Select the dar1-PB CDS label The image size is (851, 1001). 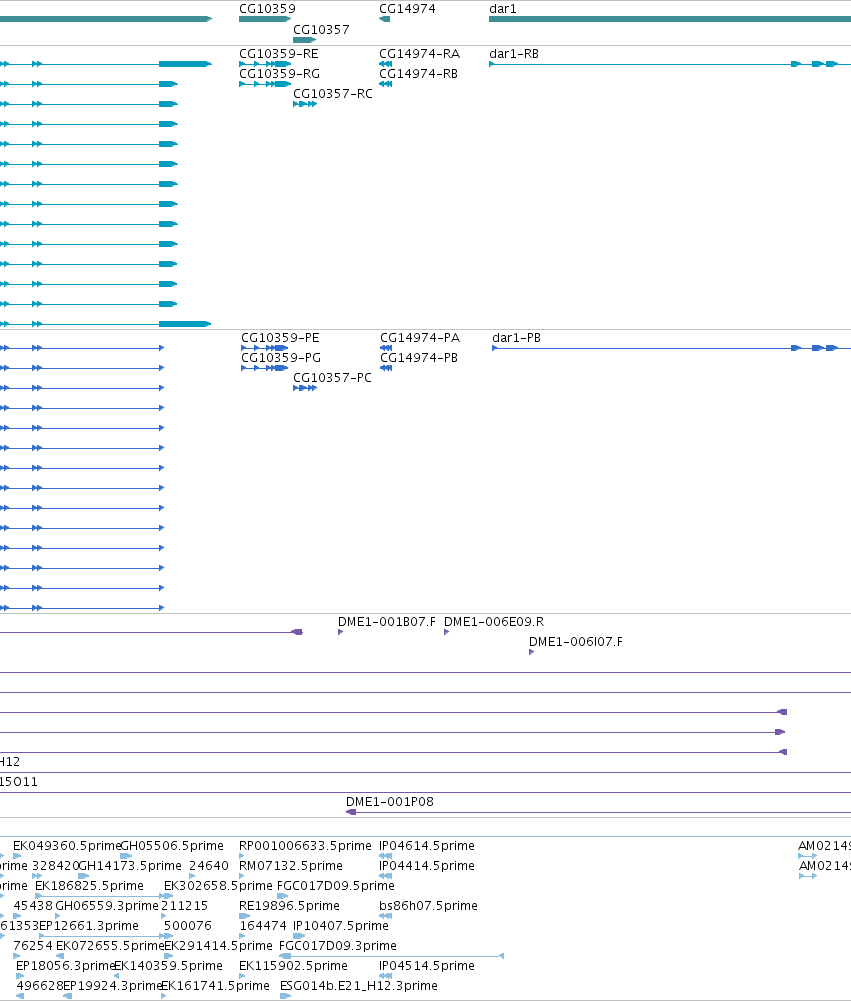[516, 338]
